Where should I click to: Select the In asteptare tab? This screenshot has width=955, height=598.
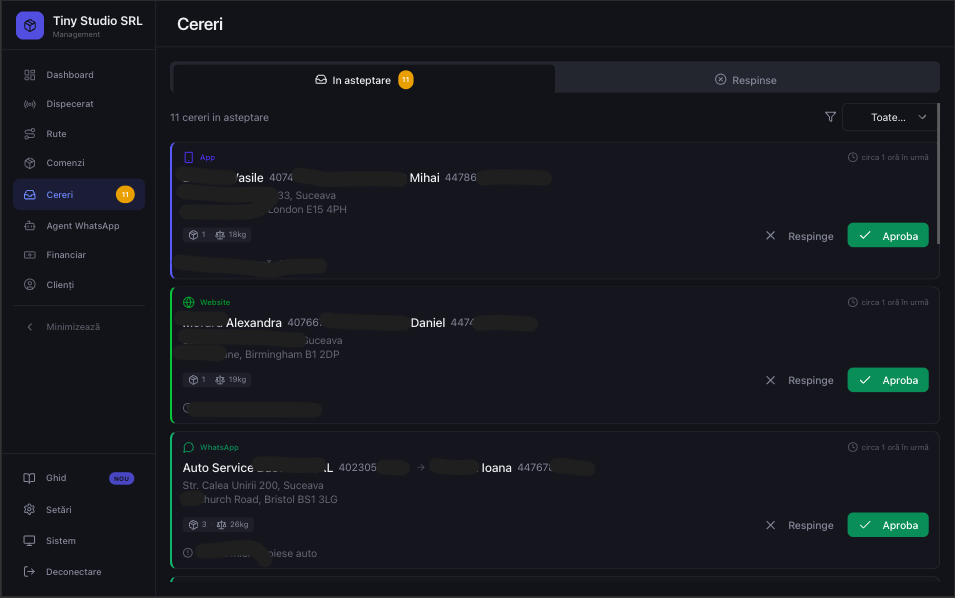pyautogui.click(x=365, y=80)
